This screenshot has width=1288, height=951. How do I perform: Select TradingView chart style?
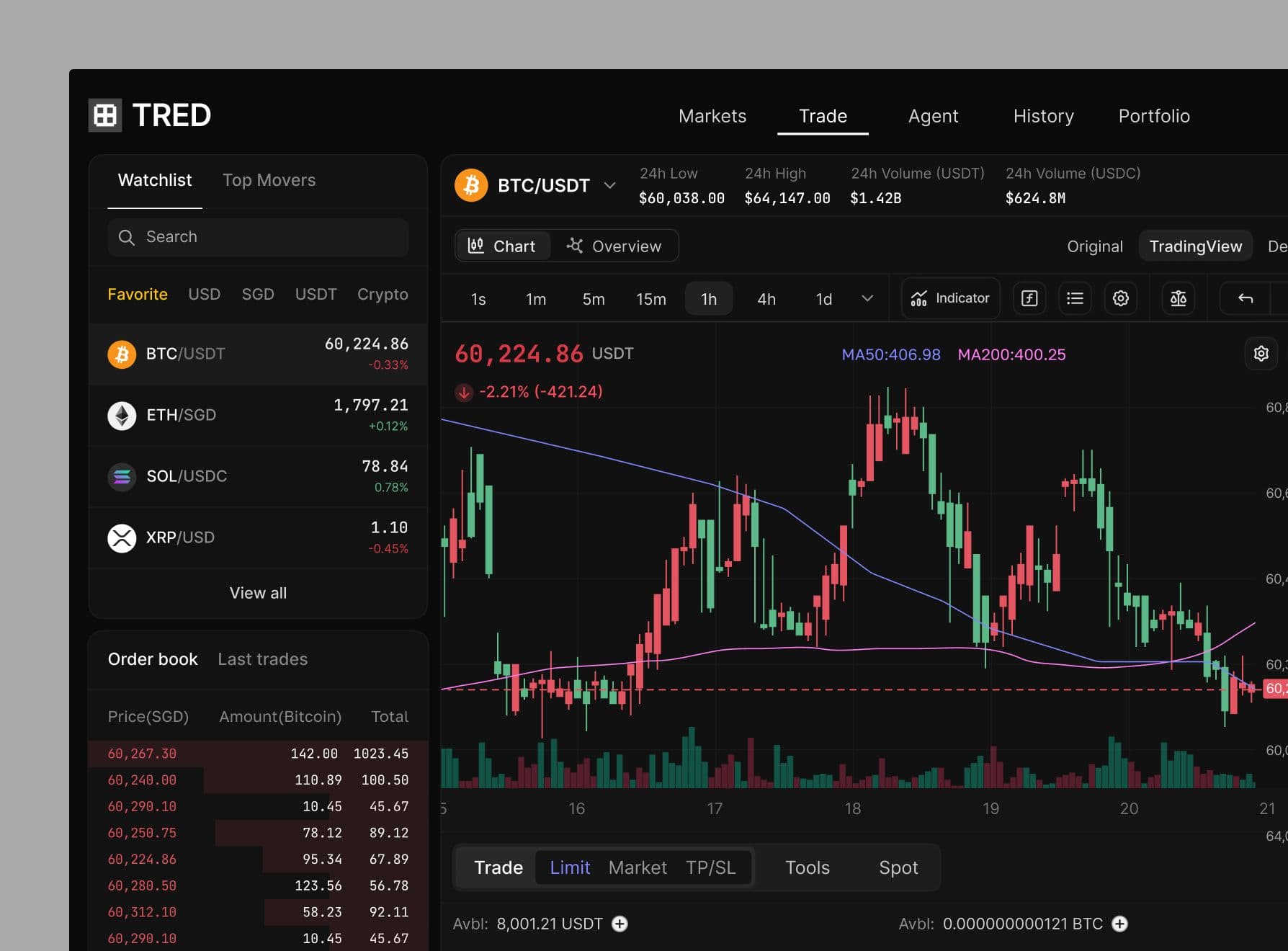pos(1196,246)
